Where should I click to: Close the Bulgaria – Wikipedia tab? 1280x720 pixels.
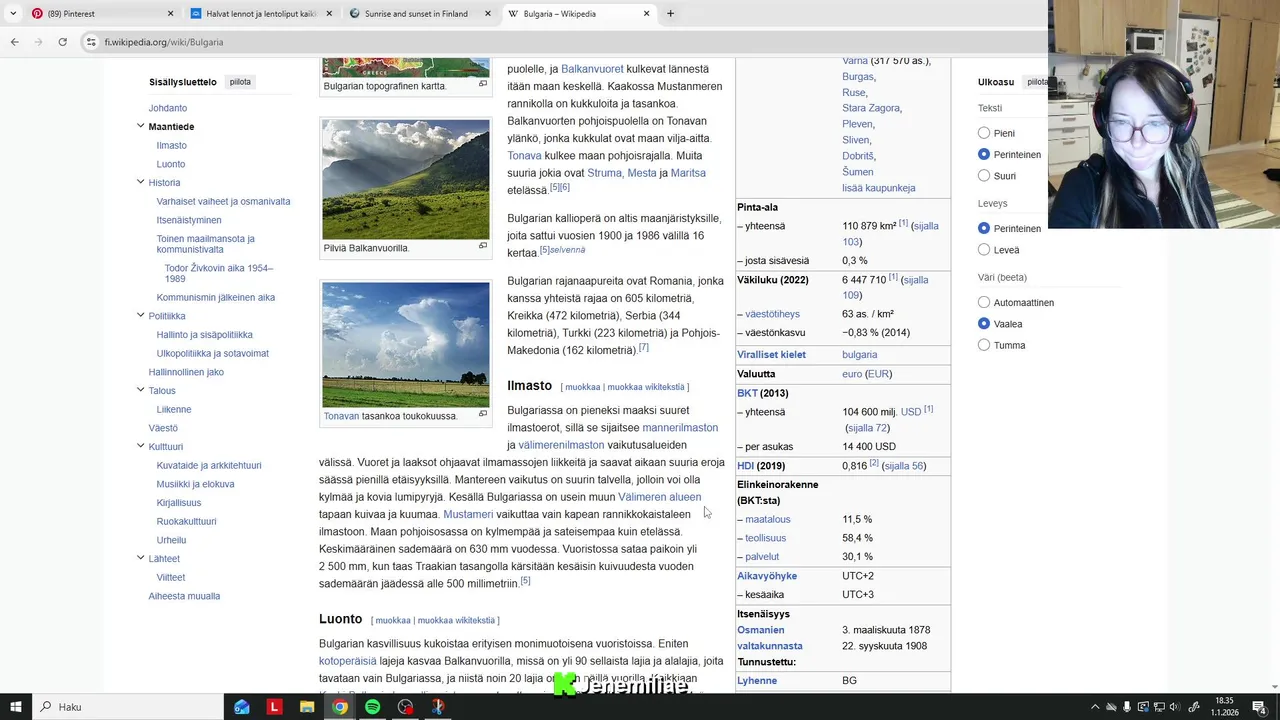pos(646,14)
